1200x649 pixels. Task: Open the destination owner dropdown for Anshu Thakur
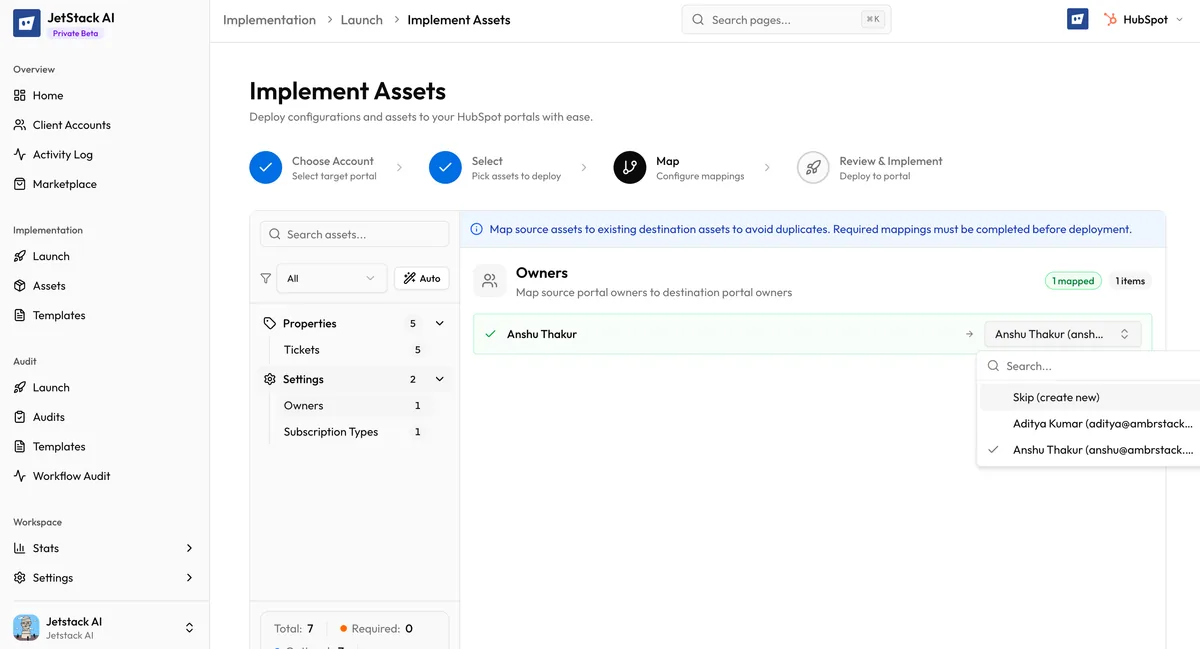1062,334
